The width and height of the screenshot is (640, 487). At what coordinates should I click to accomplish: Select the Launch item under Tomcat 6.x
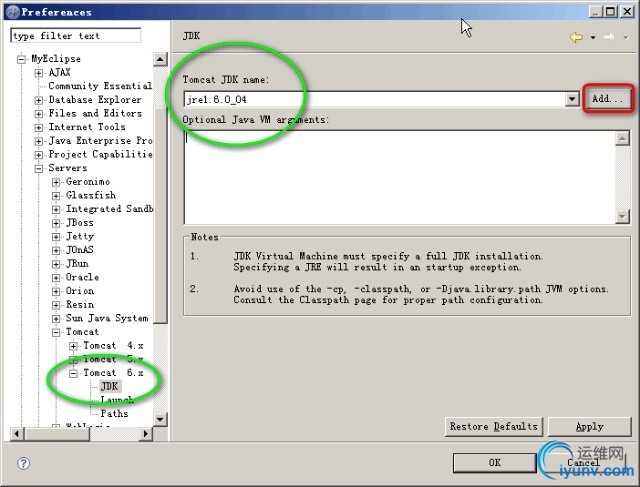[x=117, y=400]
